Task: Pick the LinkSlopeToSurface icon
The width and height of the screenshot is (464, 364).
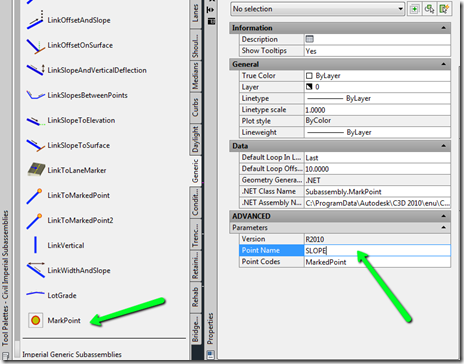Action: pyautogui.click(x=35, y=145)
